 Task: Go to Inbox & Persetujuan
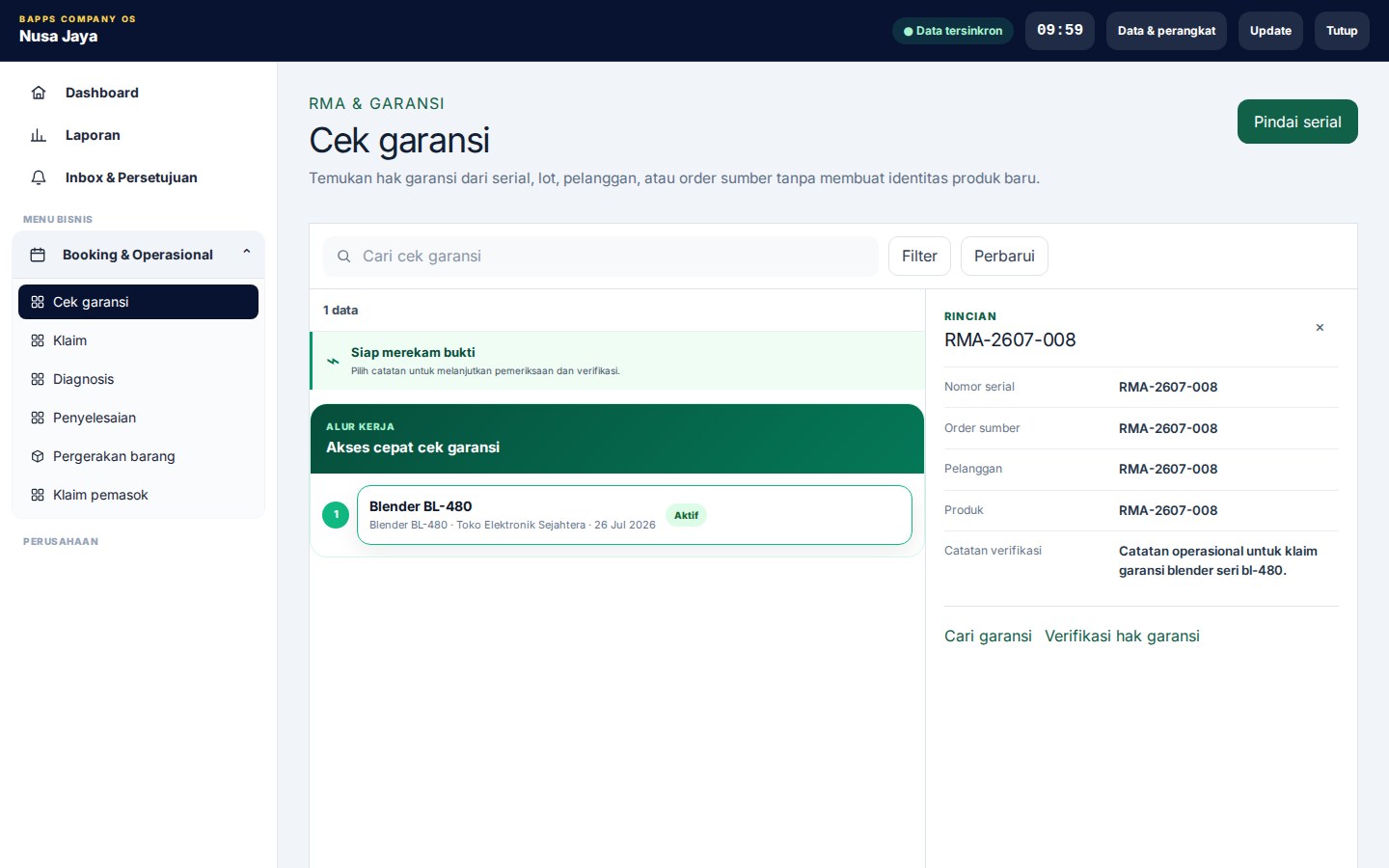[139, 177]
